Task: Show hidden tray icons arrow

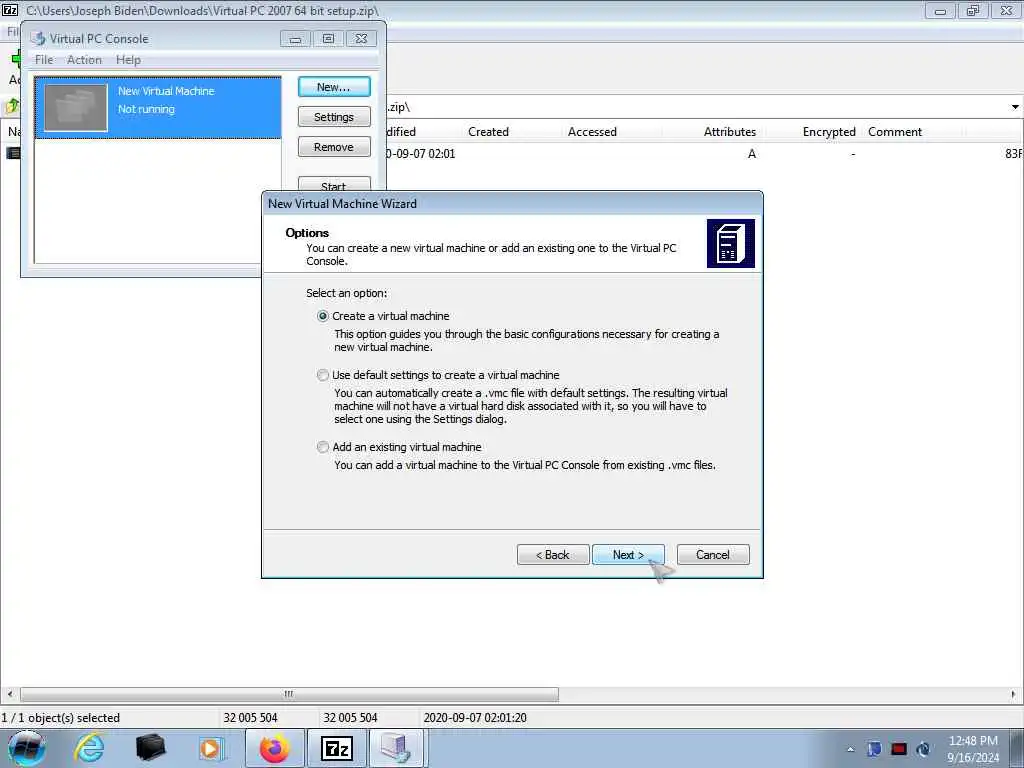Action: click(850, 750)
